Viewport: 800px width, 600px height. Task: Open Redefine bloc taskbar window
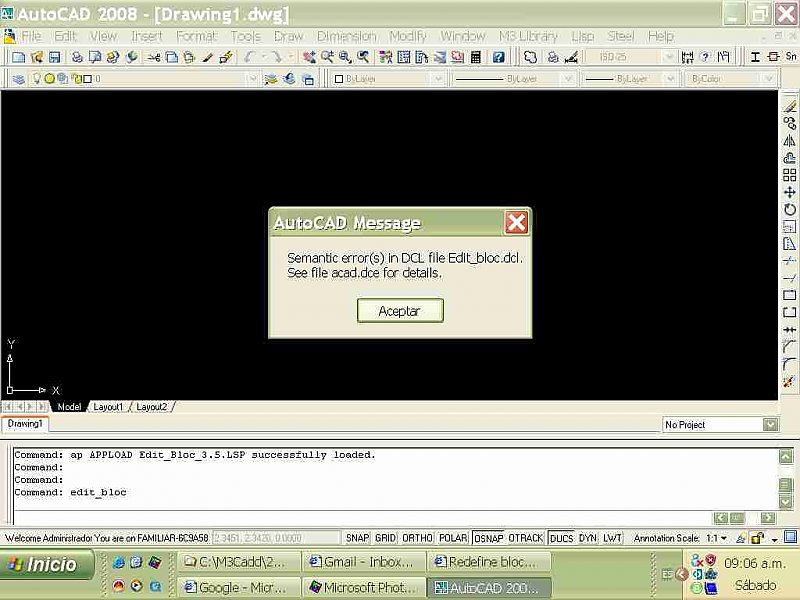tap(488, 562)
